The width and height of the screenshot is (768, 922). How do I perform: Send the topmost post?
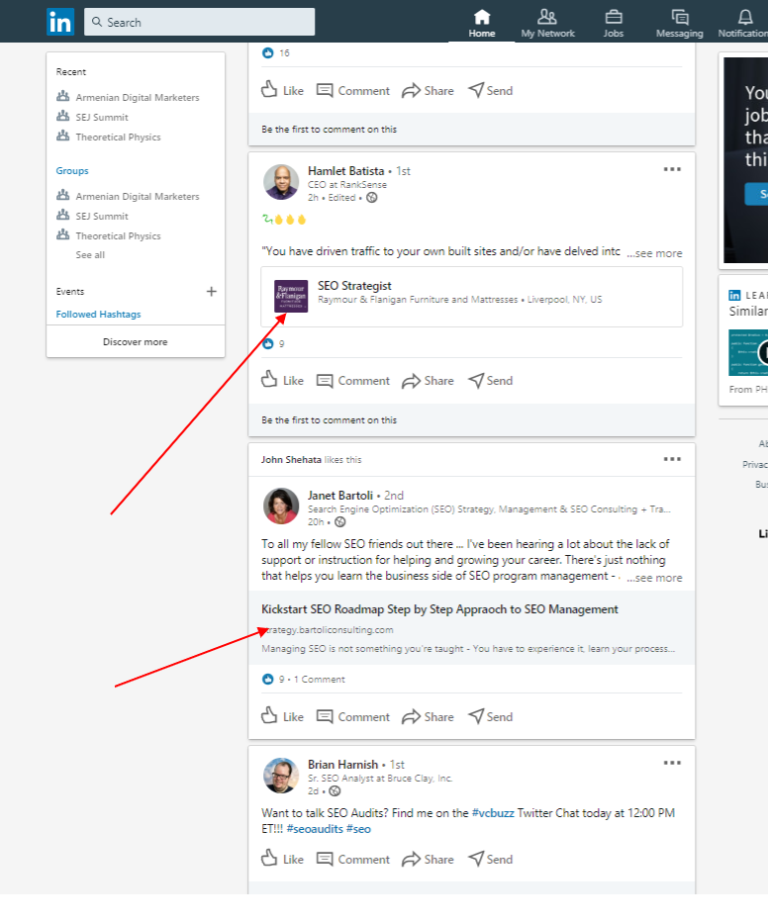pos(490,91)
